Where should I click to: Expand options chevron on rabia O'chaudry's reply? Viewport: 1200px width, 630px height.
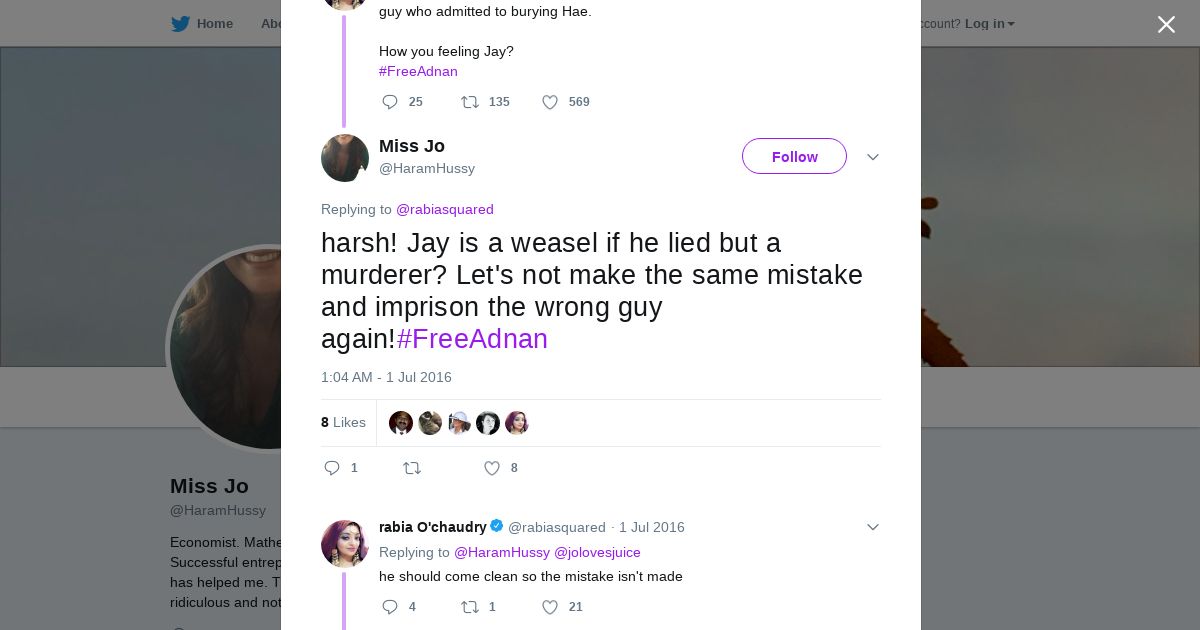click(872, 527)
